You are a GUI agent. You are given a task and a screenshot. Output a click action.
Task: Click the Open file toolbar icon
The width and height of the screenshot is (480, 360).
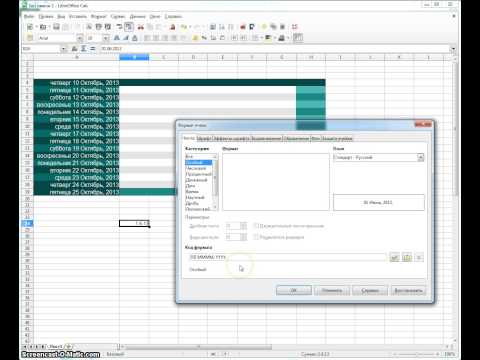[43, 27]
